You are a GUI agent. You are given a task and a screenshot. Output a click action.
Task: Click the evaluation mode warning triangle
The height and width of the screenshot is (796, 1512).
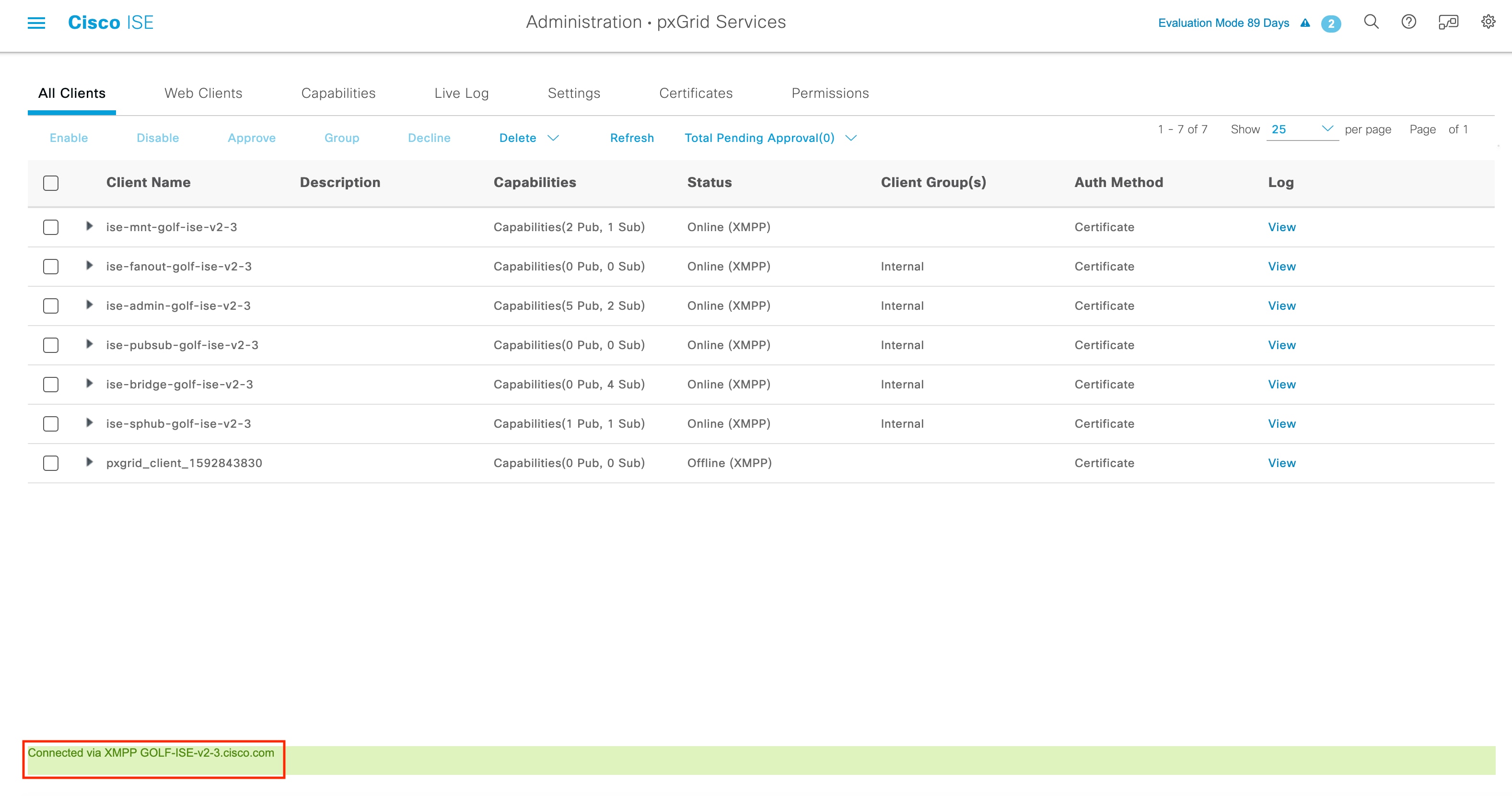click(1305, 23)
